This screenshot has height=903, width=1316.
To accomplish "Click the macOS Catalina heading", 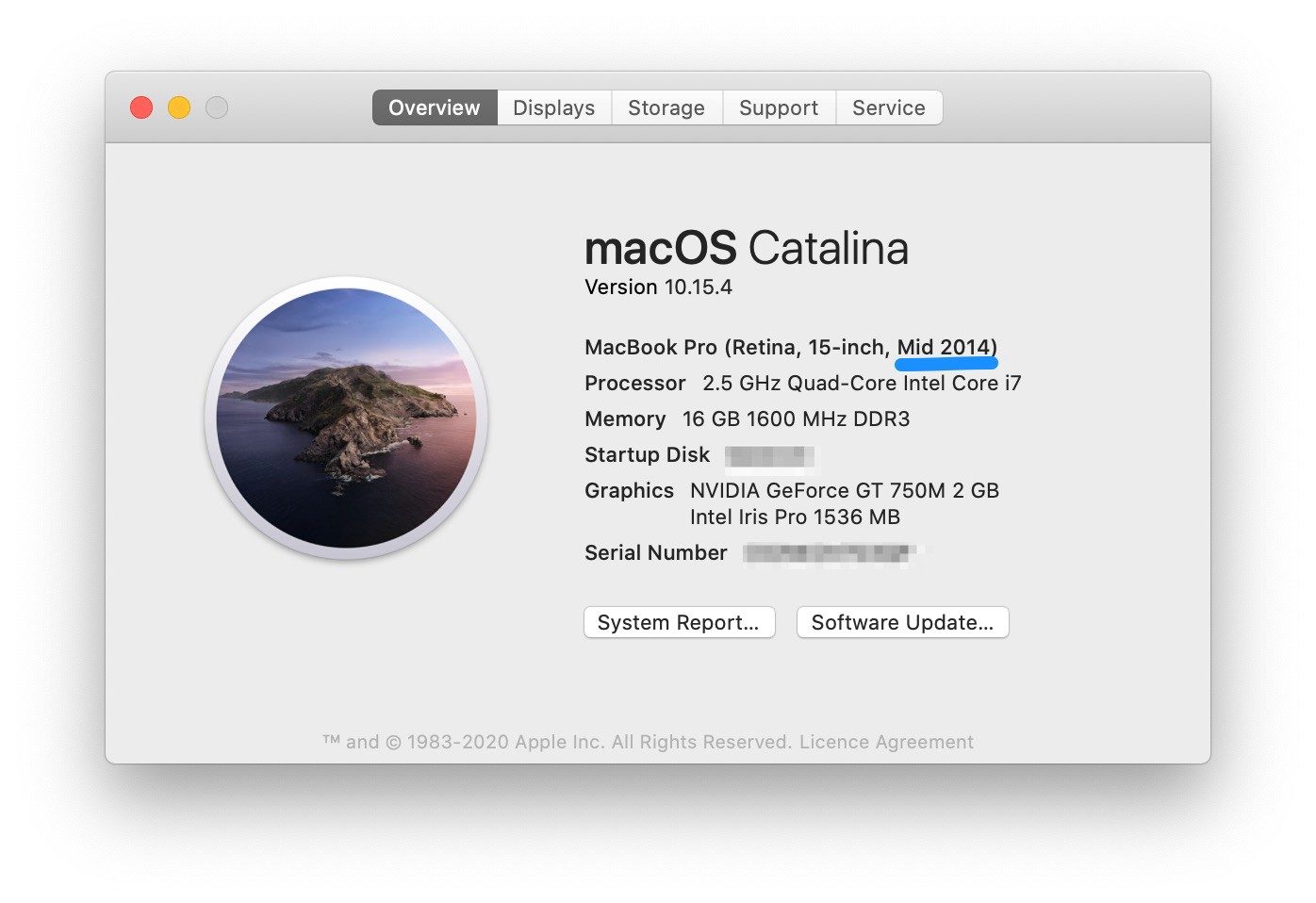I will click(x=746, y=248).
